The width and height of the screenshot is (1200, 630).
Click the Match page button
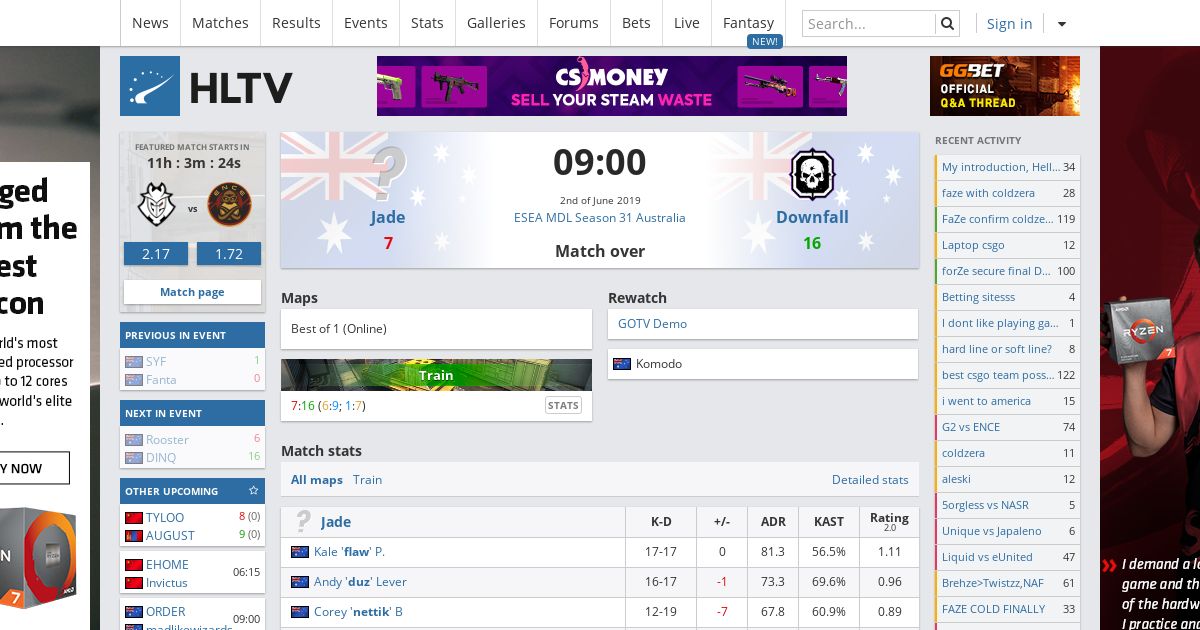(x=192, y=292)
